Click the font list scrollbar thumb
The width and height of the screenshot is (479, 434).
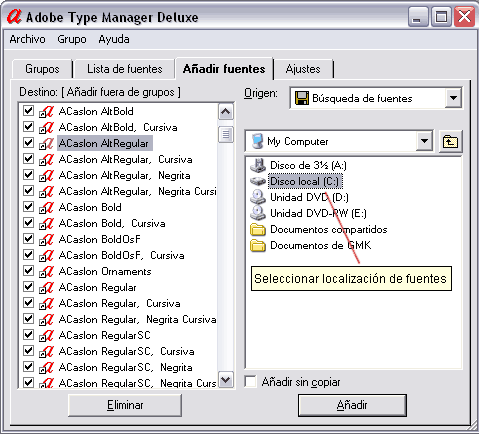tap(226, 135)
